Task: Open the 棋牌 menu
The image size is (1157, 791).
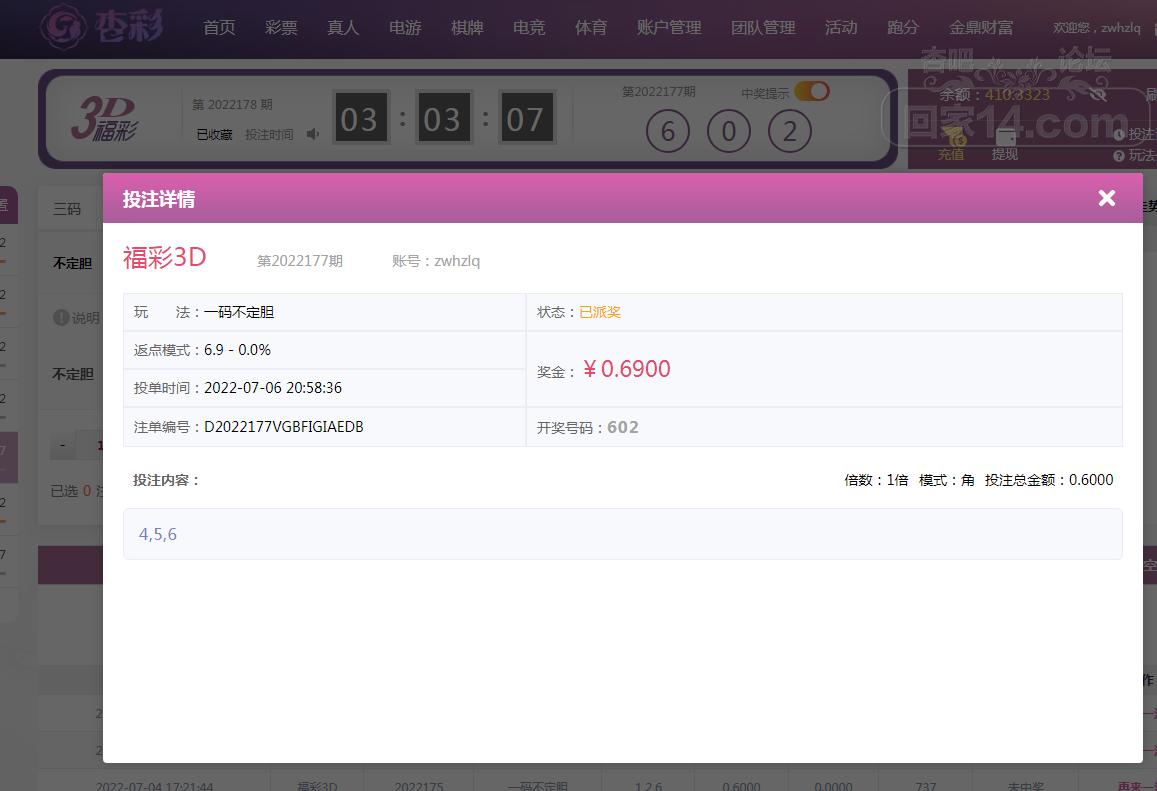Action: pos(467,28)
